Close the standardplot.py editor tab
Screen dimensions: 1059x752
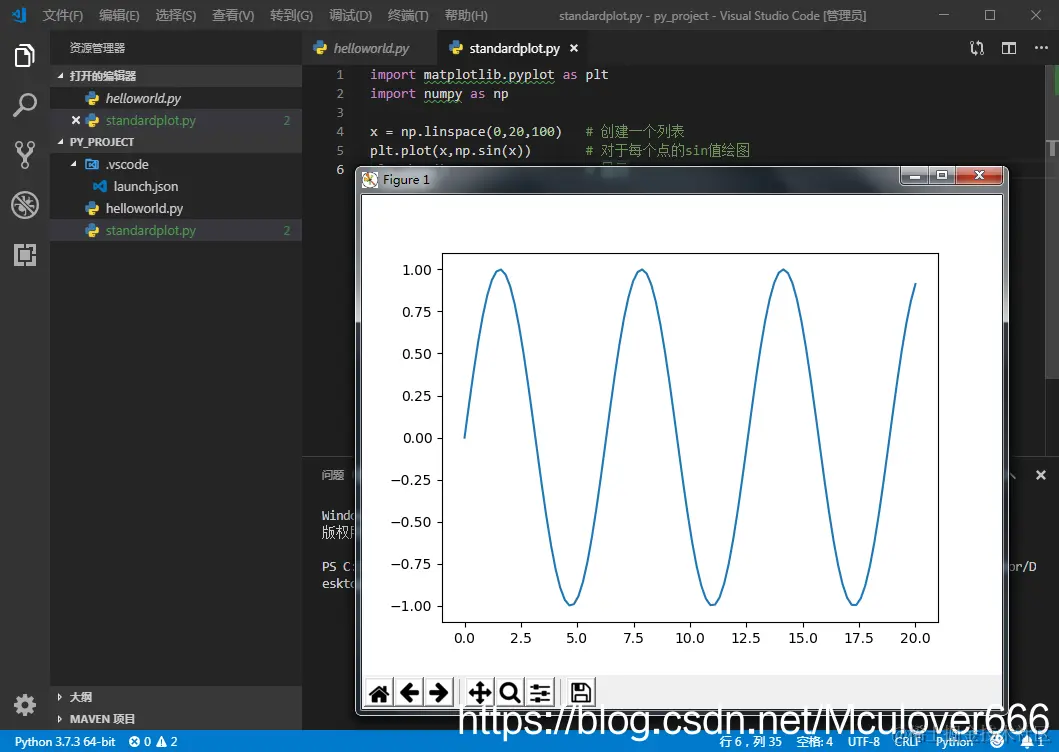point(573,48)
